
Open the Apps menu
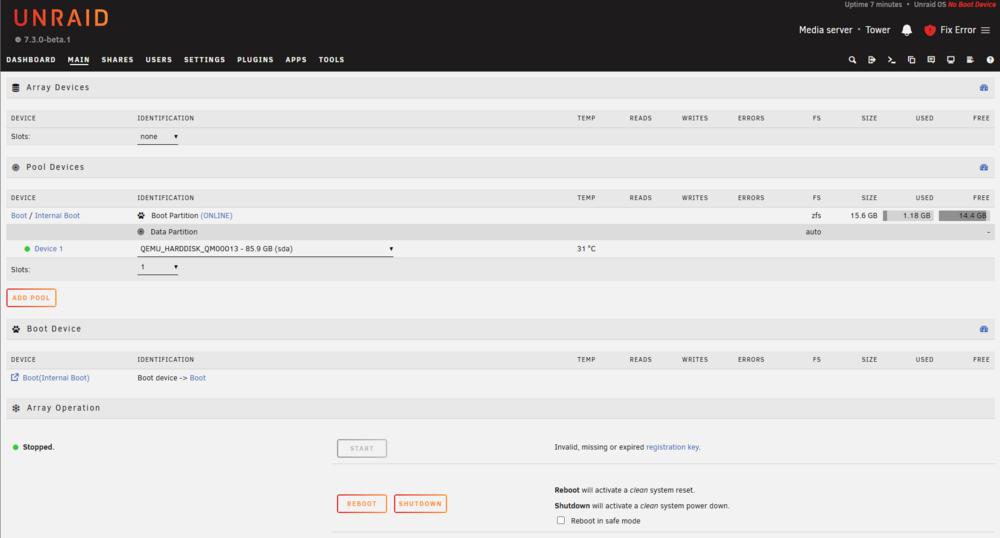(x=296, y=60)
